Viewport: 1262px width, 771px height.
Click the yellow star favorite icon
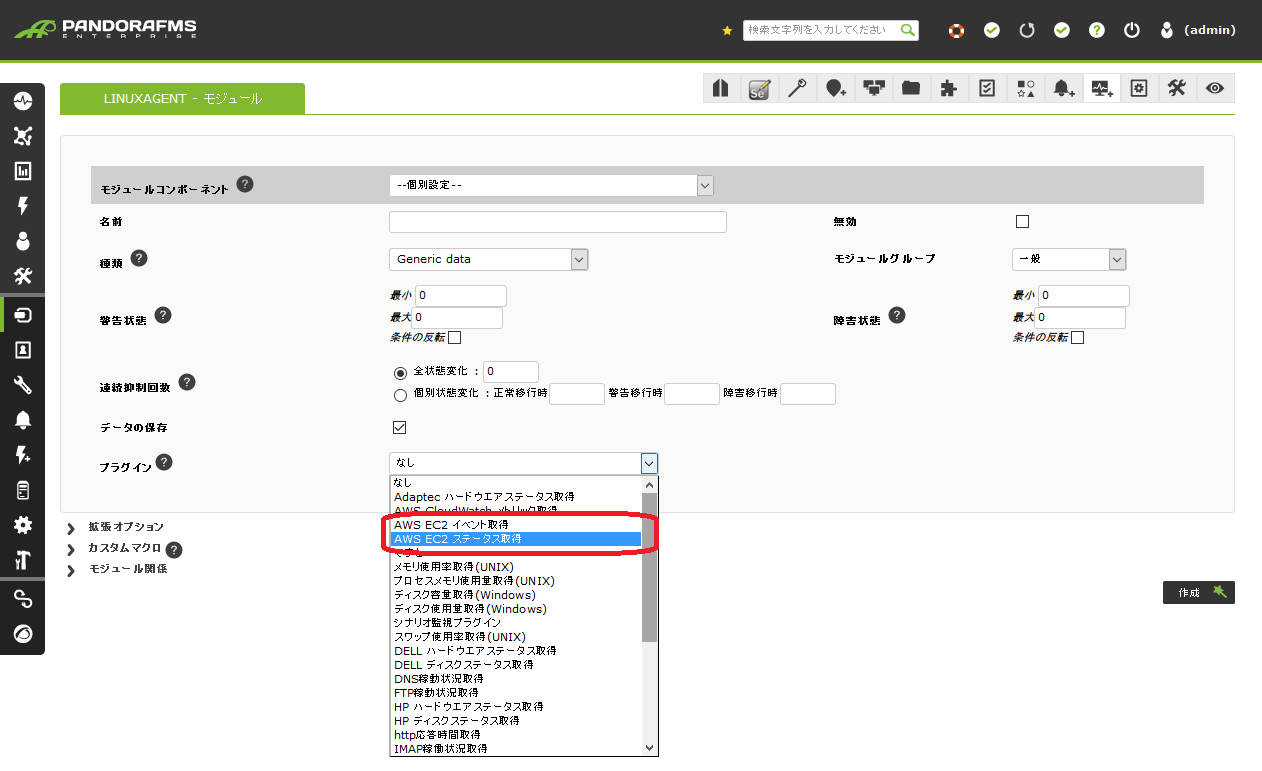coord(727,31)
